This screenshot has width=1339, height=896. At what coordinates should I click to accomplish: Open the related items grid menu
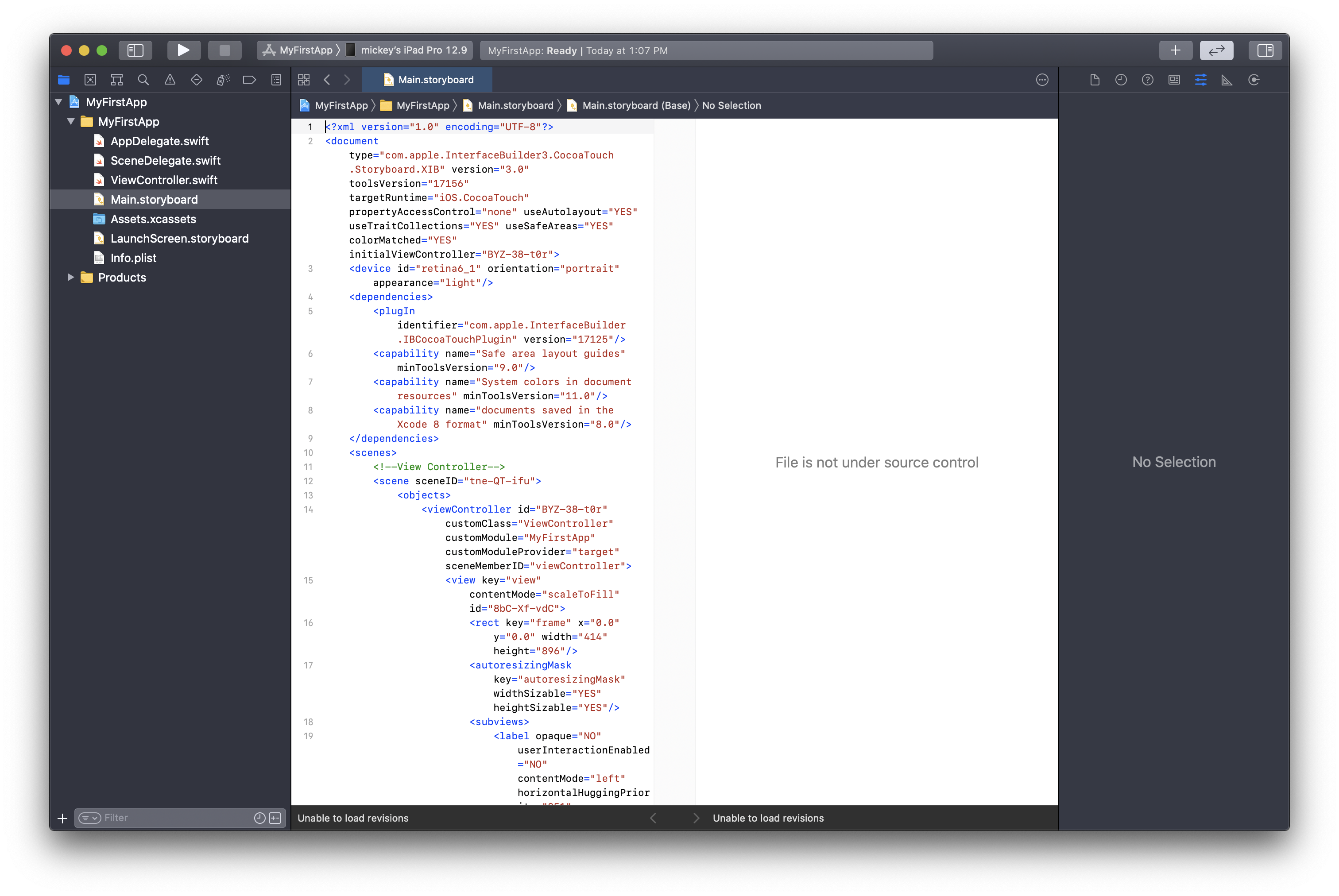(303, 80)
